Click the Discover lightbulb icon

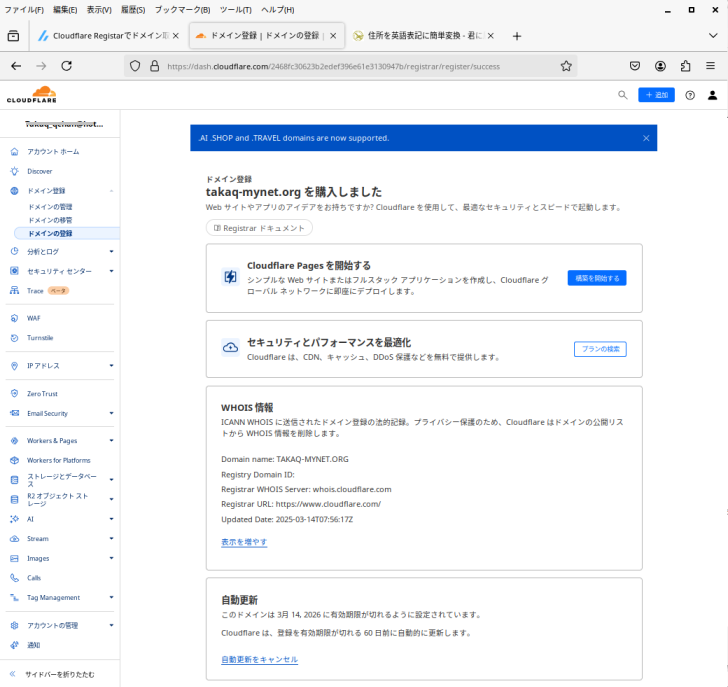tap(14, 171)
